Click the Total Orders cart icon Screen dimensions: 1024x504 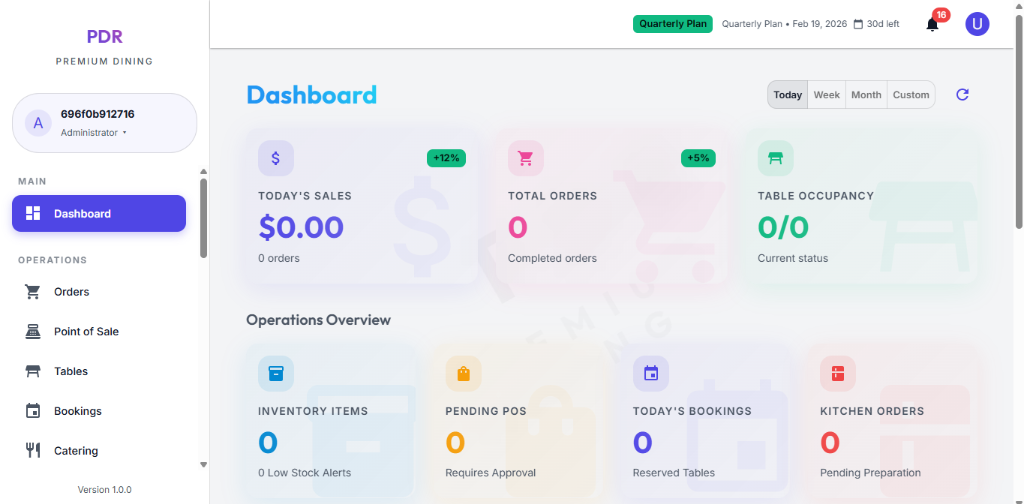tap(525, 158)
